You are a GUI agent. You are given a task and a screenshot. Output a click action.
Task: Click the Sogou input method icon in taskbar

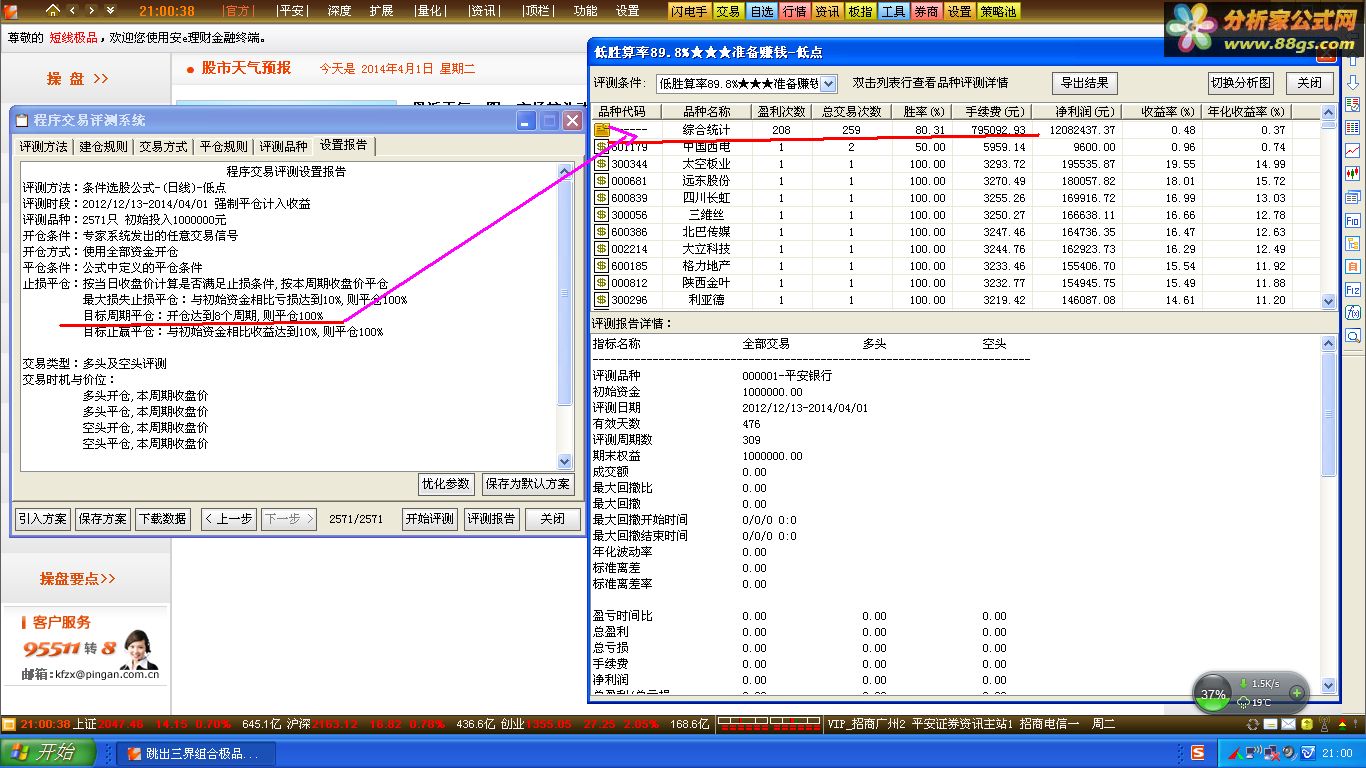coord(1197,752)
